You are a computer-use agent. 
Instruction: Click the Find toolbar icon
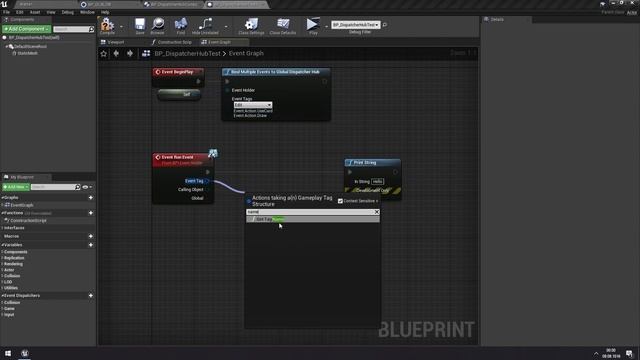tap(181, 24)
